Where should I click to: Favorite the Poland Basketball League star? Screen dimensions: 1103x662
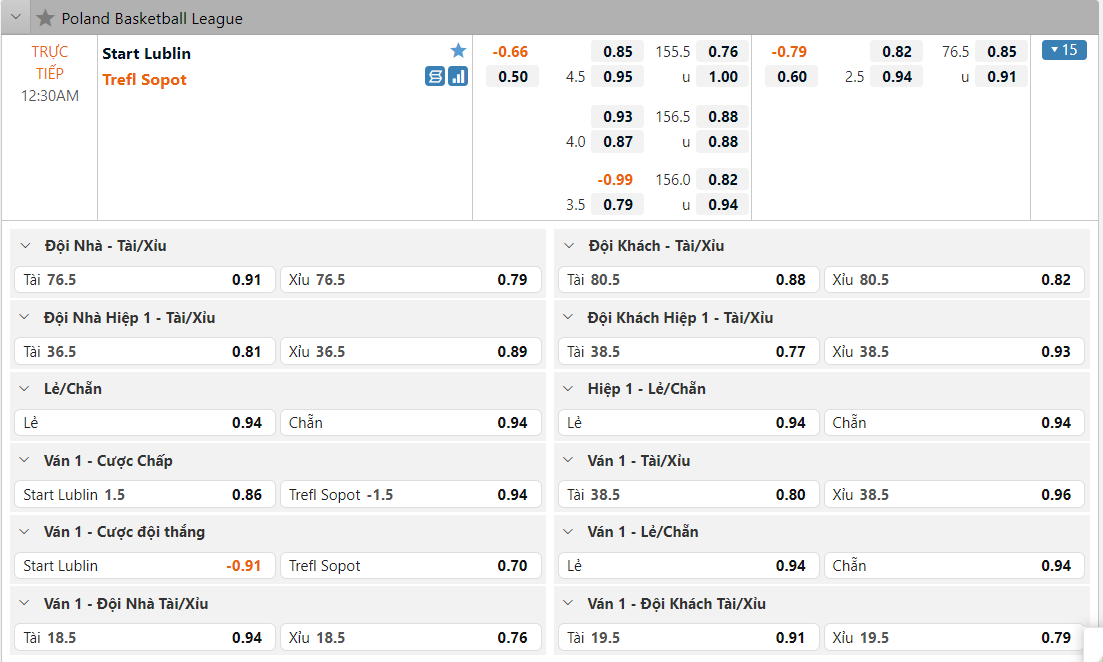pos(45,18)
